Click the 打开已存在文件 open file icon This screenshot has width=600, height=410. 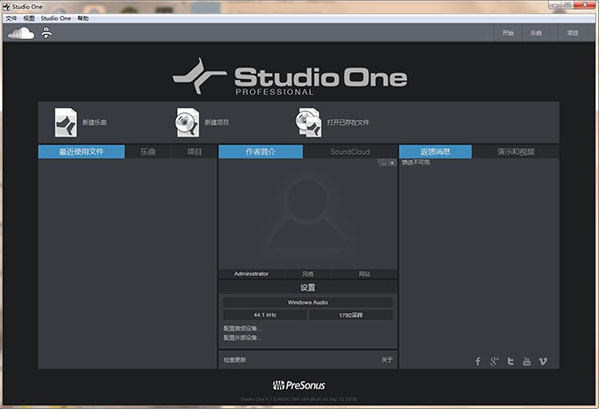(x=308, y=122)
